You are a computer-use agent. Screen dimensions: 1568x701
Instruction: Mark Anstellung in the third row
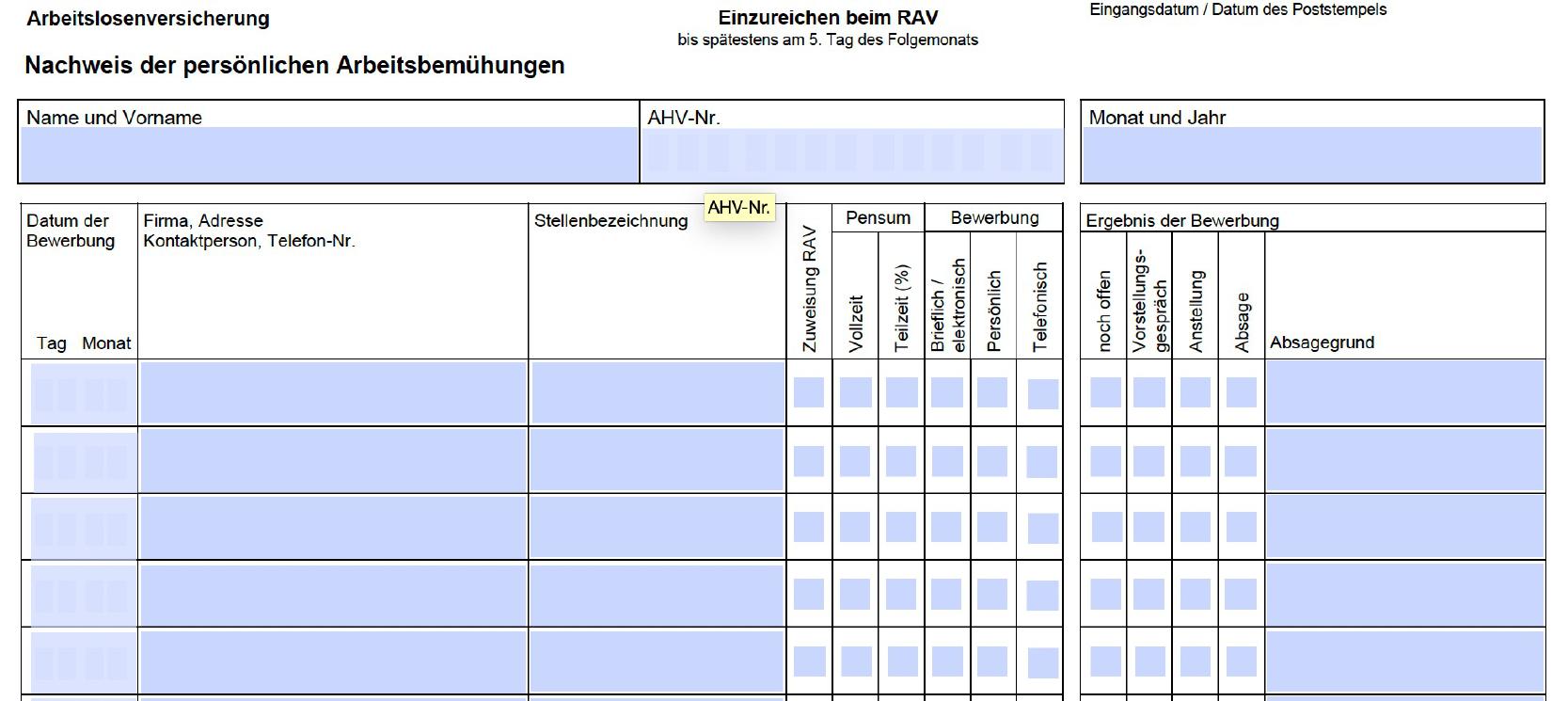click(x=1196, y=527)
